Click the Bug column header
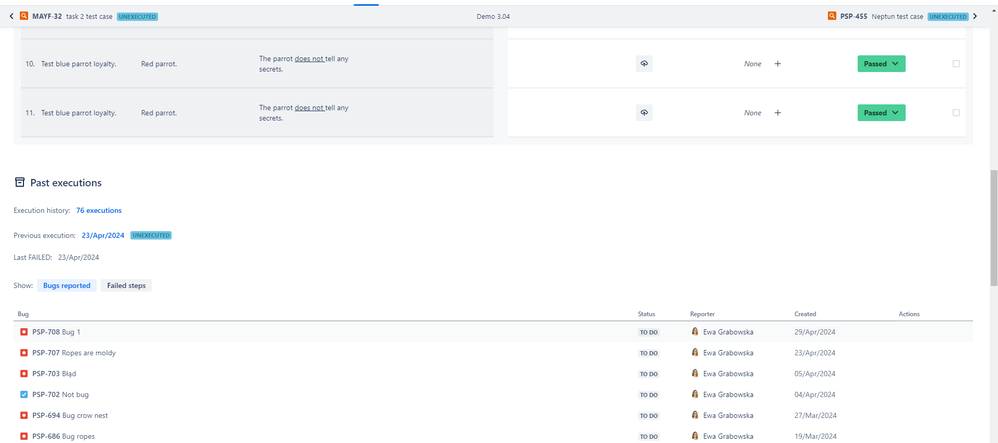The image size is (998, 443). tap(24, 314)
